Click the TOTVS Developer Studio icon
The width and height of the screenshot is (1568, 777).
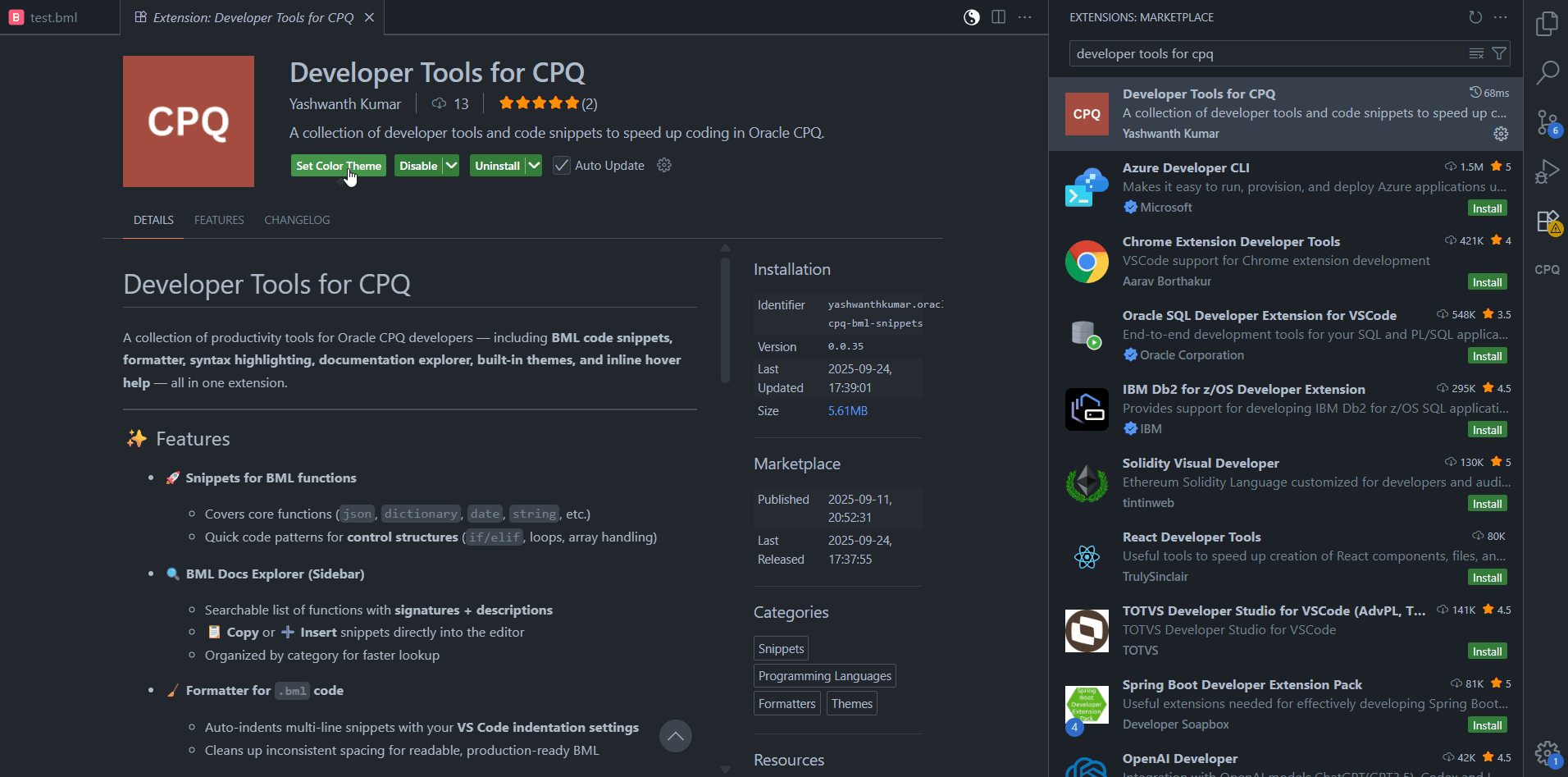(1087, 631)
